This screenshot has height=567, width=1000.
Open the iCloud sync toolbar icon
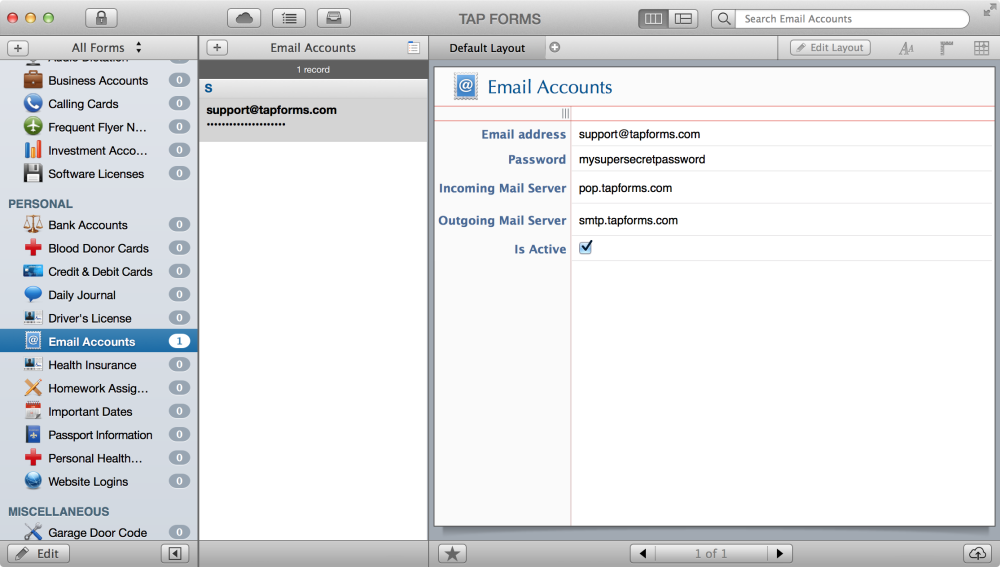pos(244,18)
